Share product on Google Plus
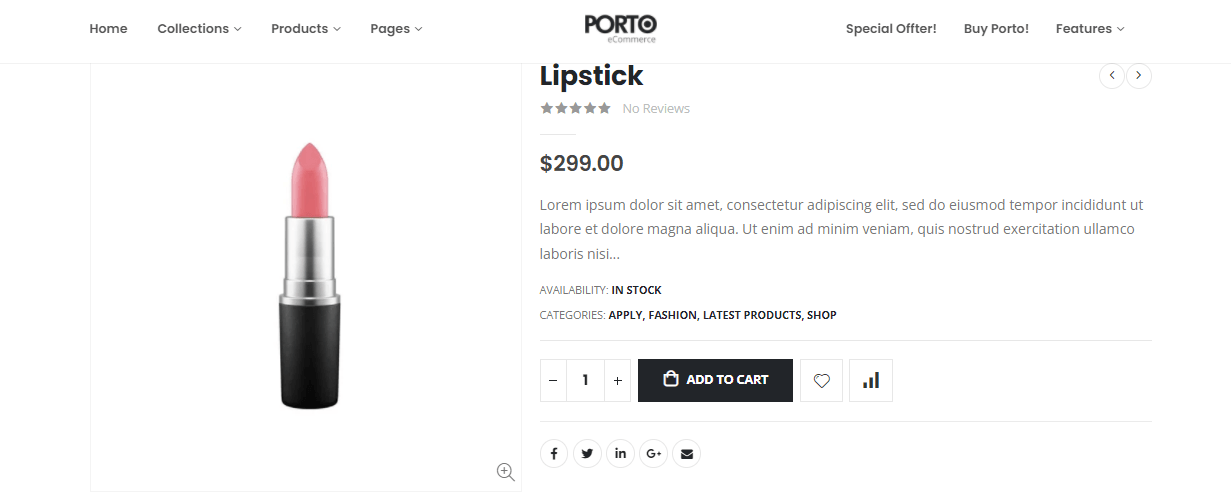 tap(654, 454)
